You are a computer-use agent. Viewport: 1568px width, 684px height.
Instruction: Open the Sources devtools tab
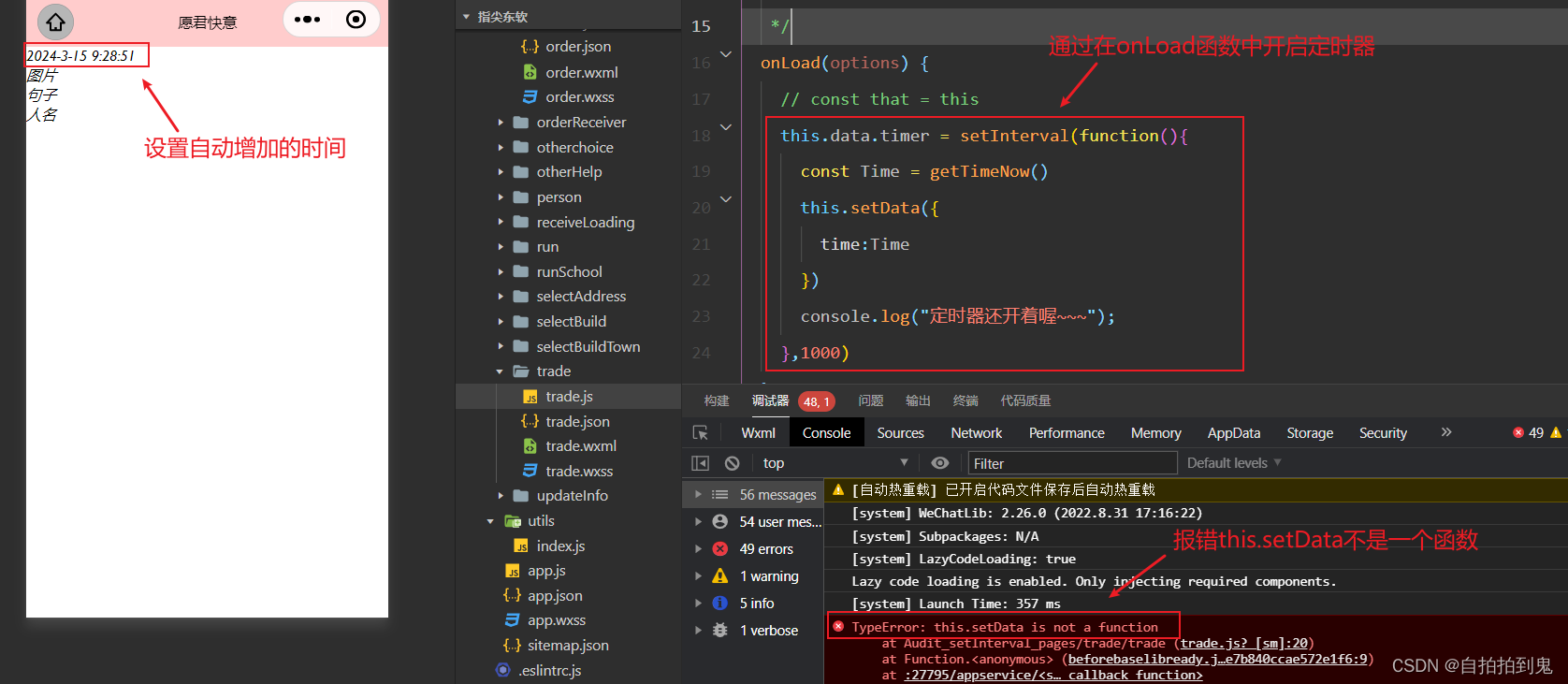(900, 433)
